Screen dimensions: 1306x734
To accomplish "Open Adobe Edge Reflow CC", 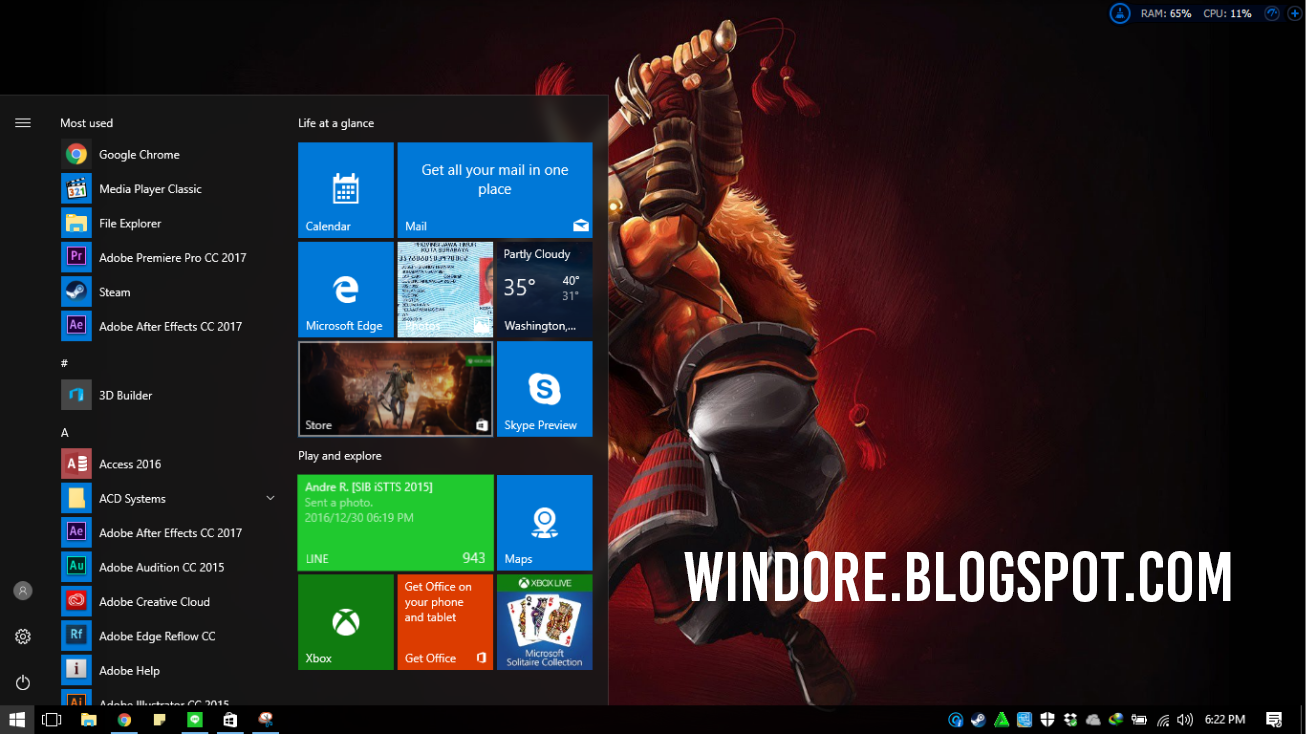I will pos(168,636).
